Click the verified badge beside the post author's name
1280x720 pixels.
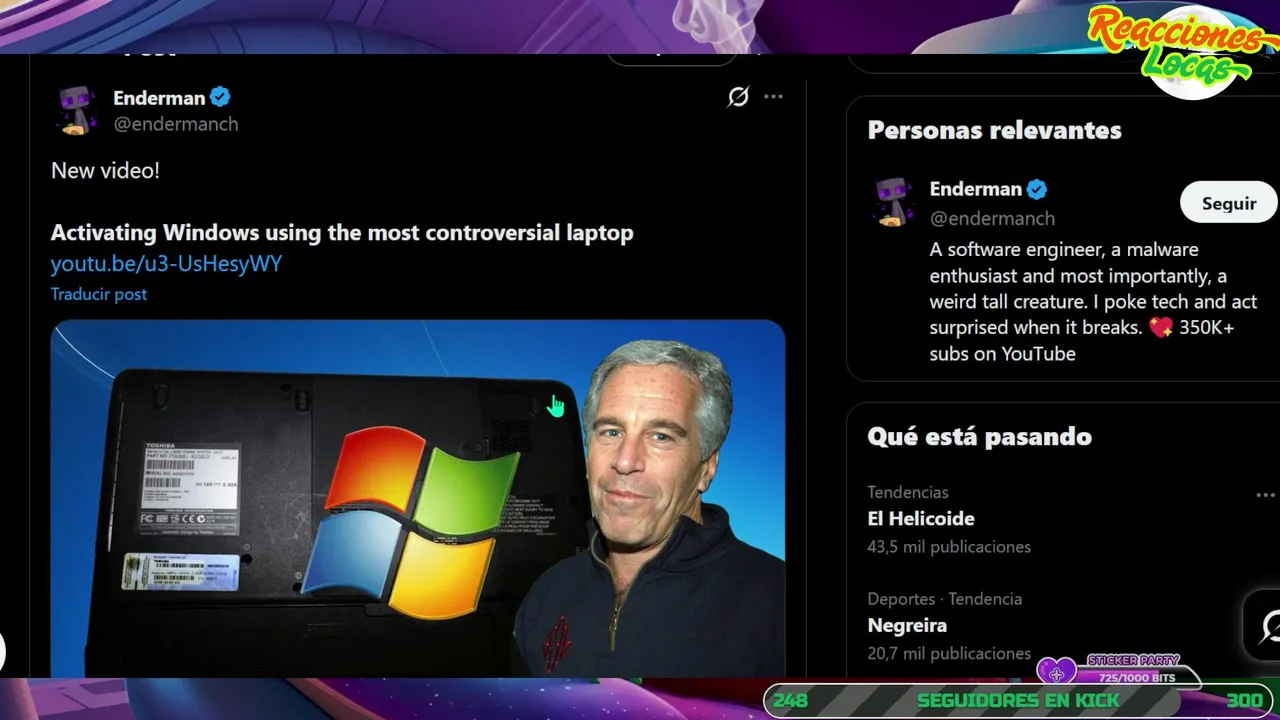pos(220,97)
